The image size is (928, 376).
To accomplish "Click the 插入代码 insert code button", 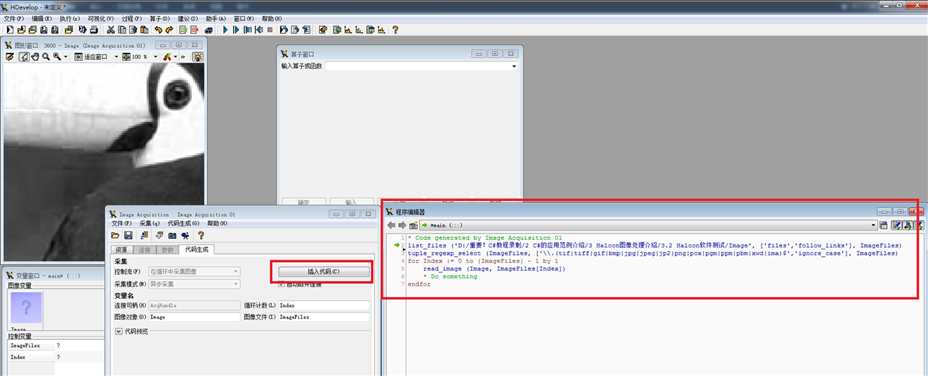I will (323, 271).
